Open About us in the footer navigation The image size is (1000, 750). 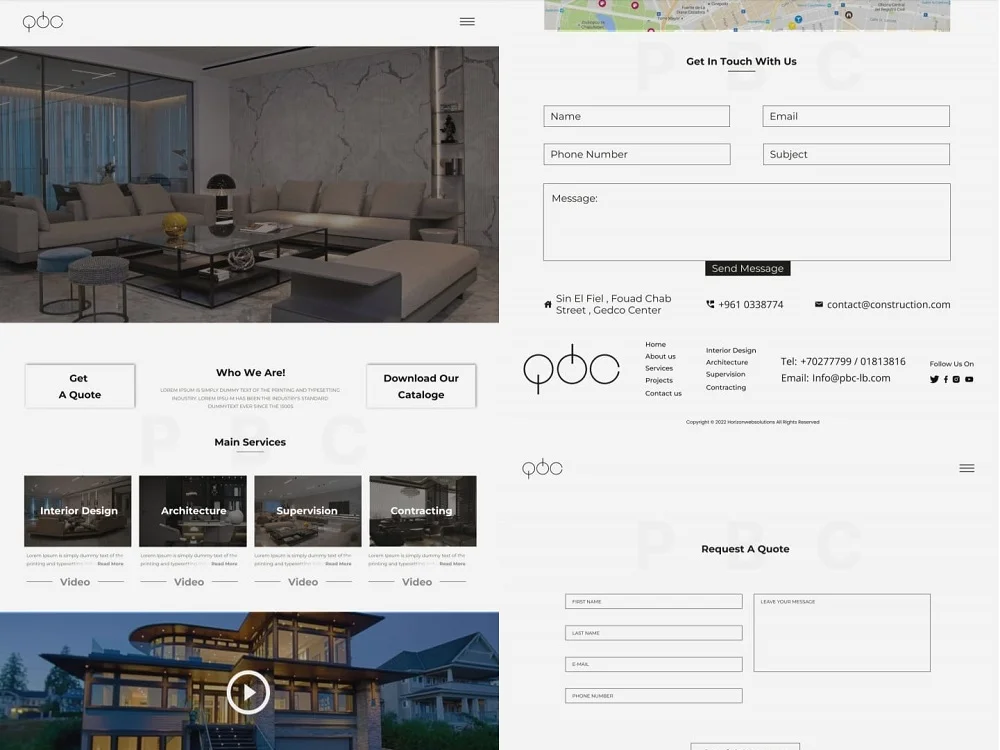click(x=660, y=356)
